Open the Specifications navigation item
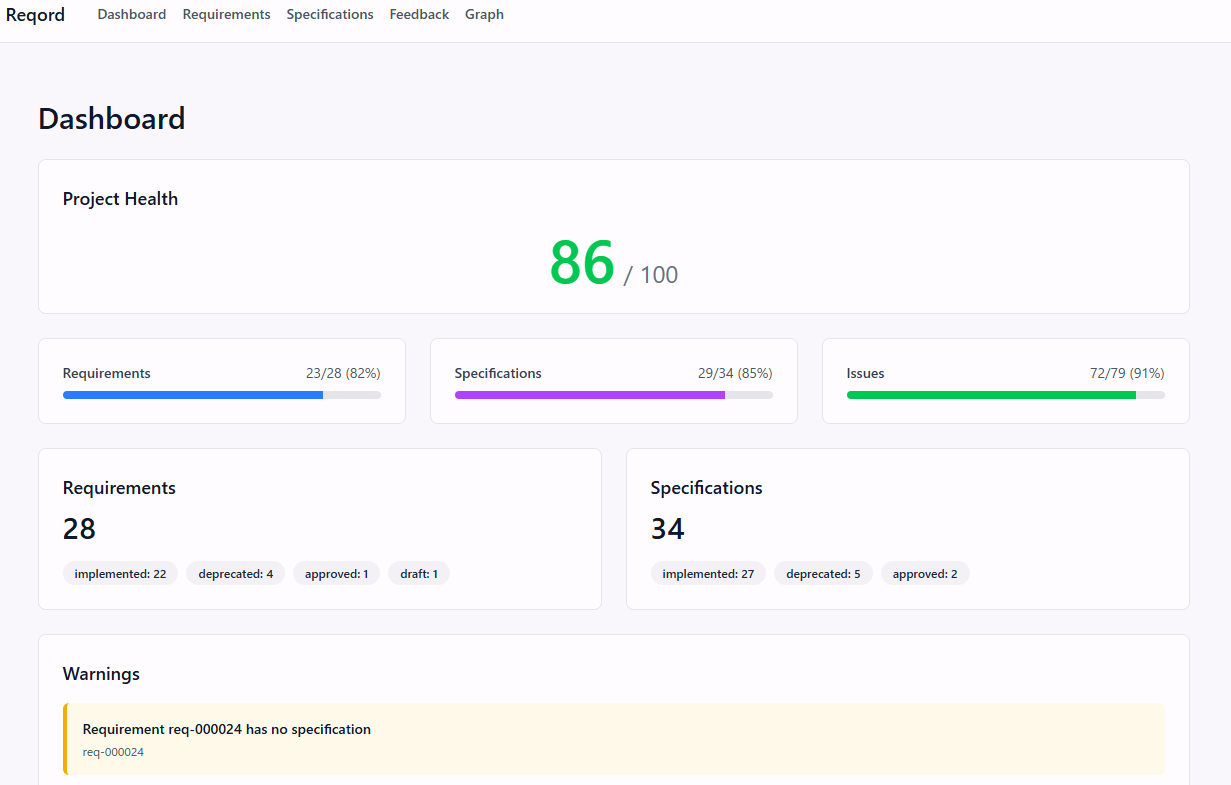The image size is (1231, 785). click(x=330, y=14)
